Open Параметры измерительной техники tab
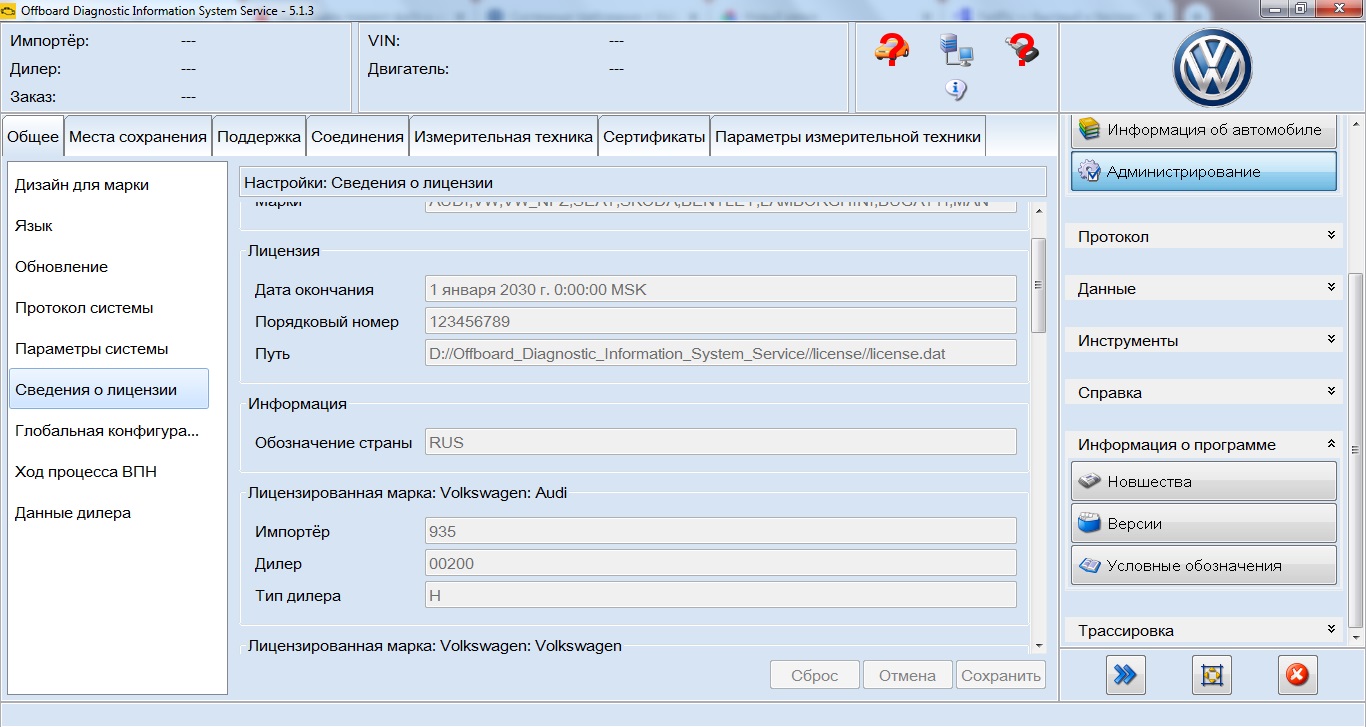 point(848,137)
